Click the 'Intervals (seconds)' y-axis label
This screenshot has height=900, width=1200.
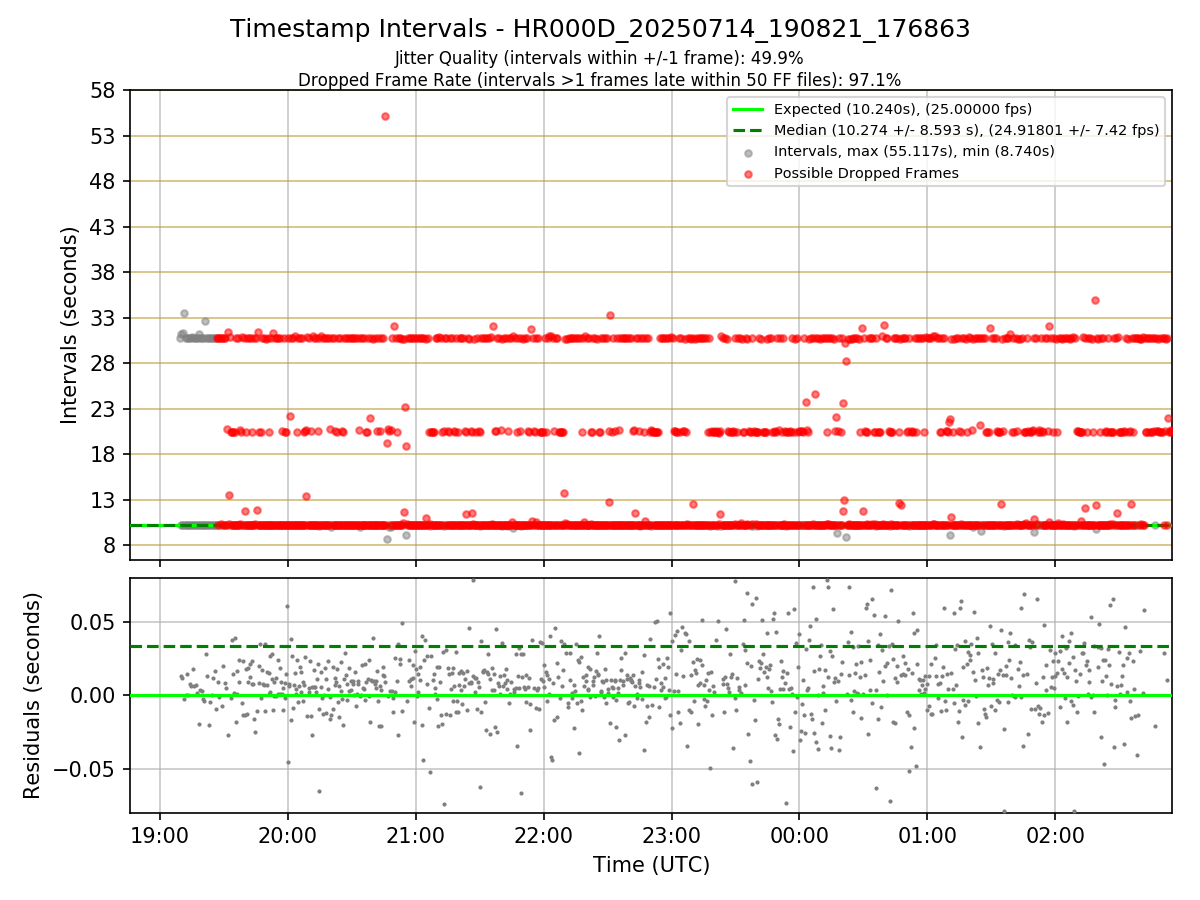(69, 325)
